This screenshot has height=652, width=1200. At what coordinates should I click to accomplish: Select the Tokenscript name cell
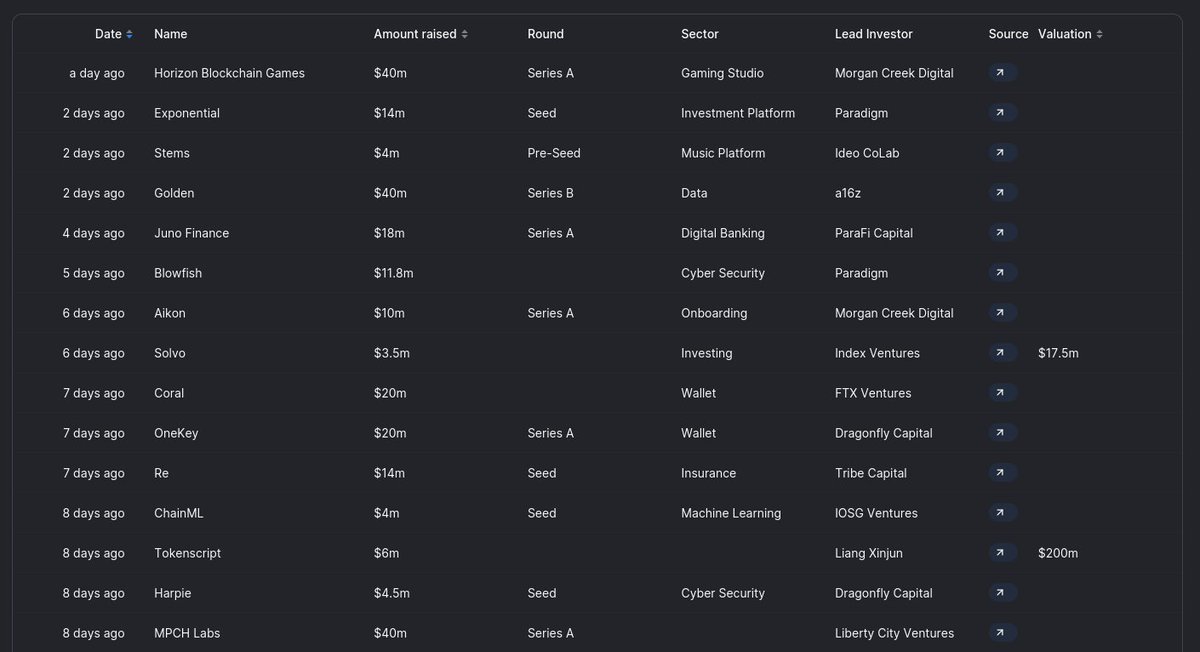[x=188, y=553]
